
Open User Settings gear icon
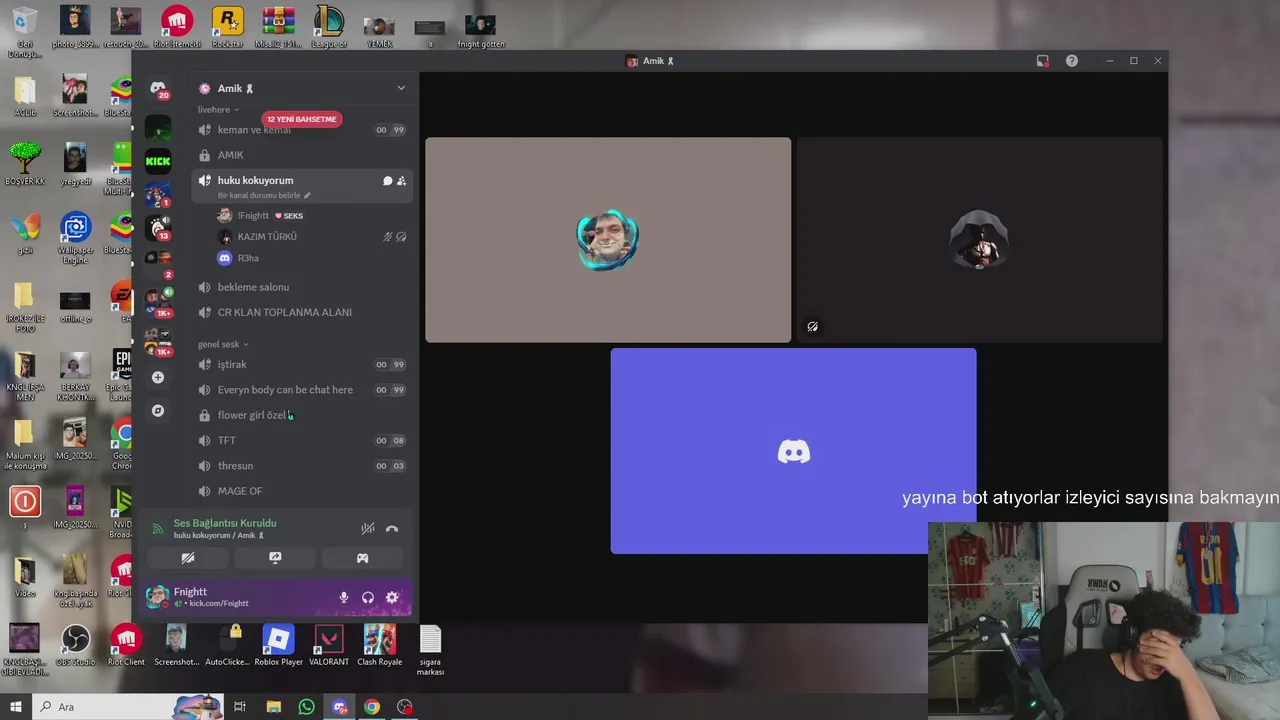pos(392,597)
